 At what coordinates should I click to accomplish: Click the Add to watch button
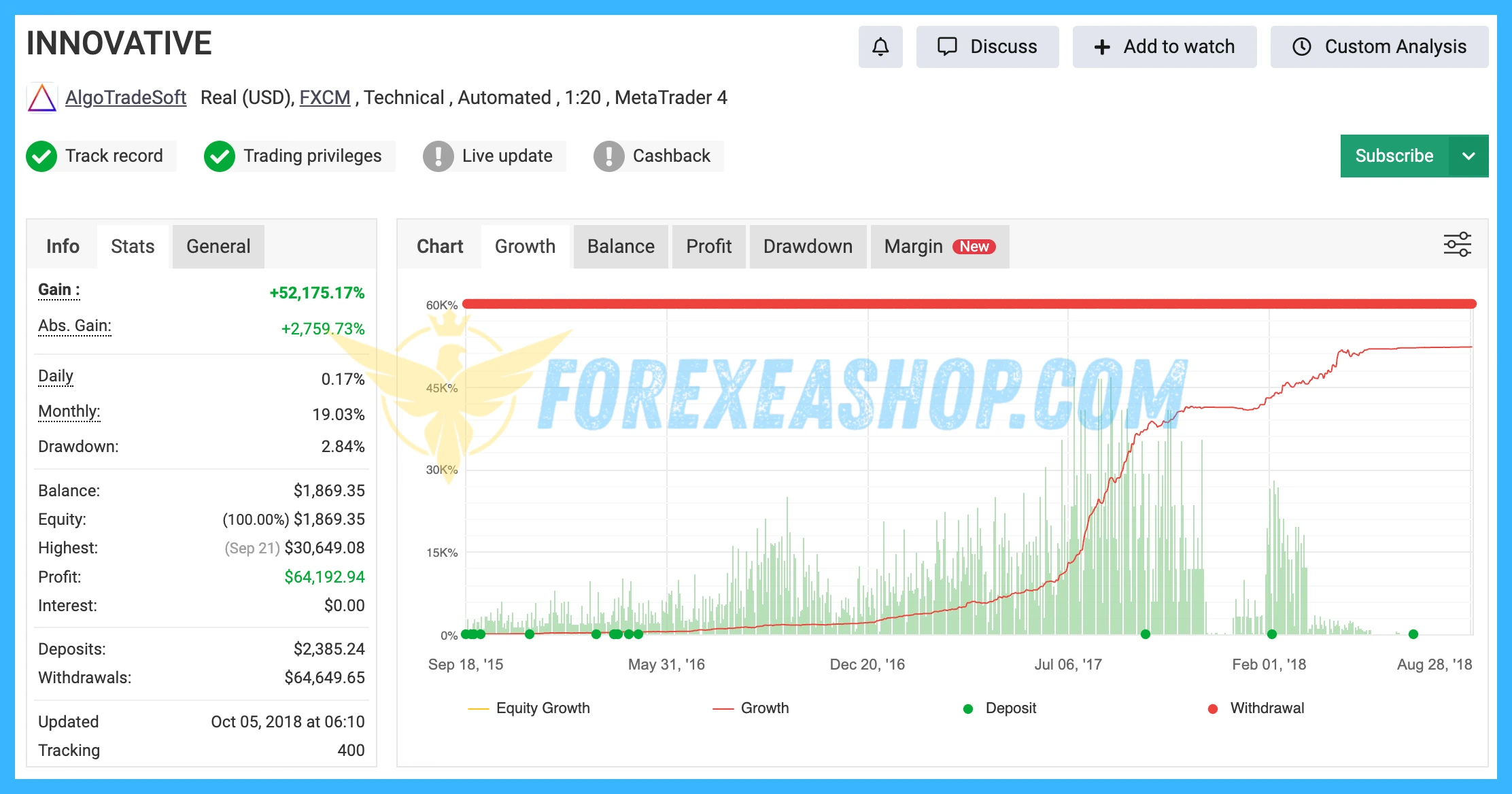(x=1164, y=47)
